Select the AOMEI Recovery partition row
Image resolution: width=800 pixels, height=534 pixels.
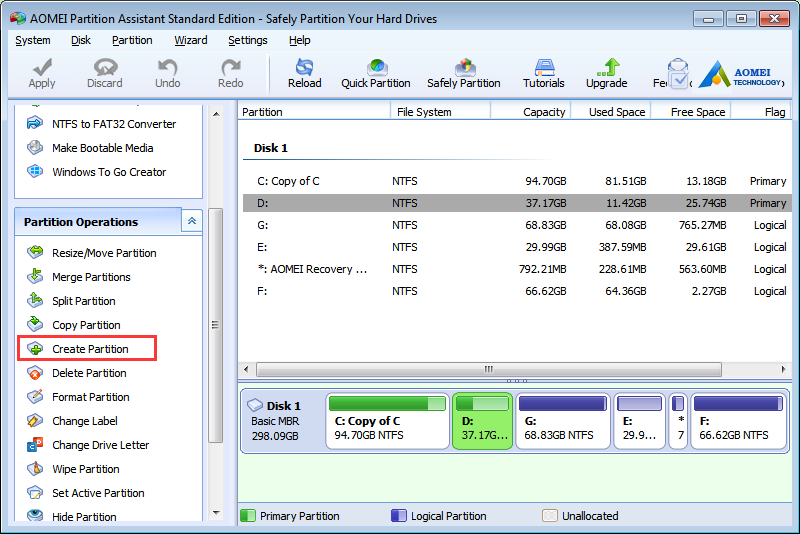click(x=517, y=269)
